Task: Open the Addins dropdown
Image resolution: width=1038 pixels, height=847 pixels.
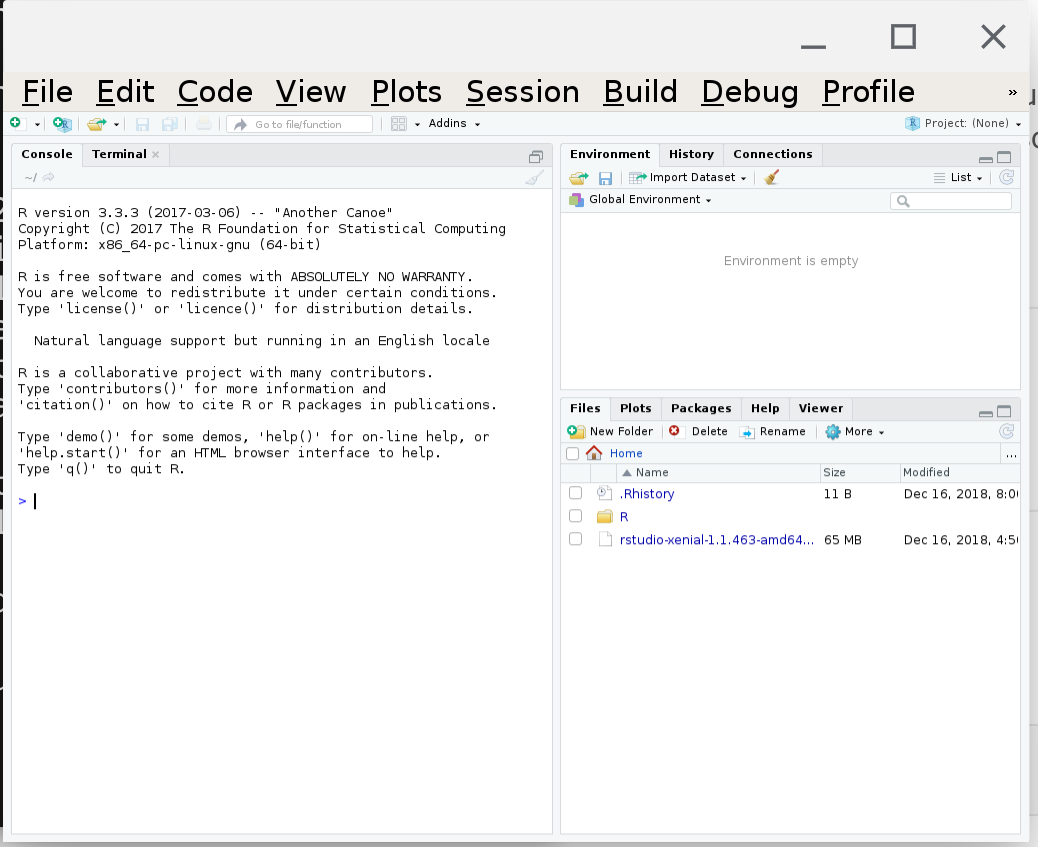Action: (454, 123)
